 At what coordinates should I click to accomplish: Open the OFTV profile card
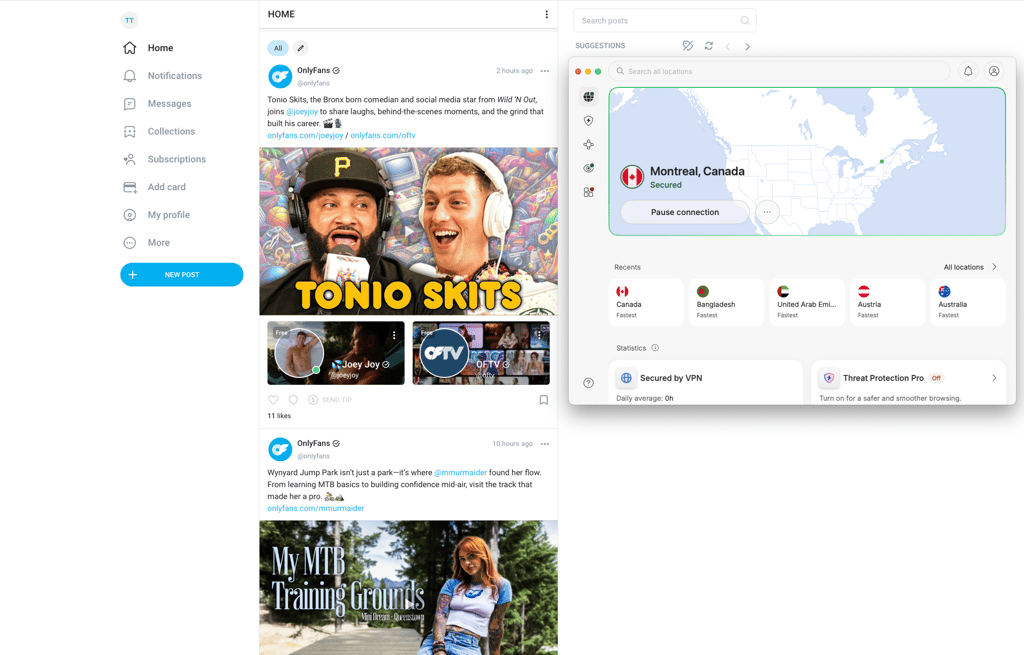click(481, 353)
